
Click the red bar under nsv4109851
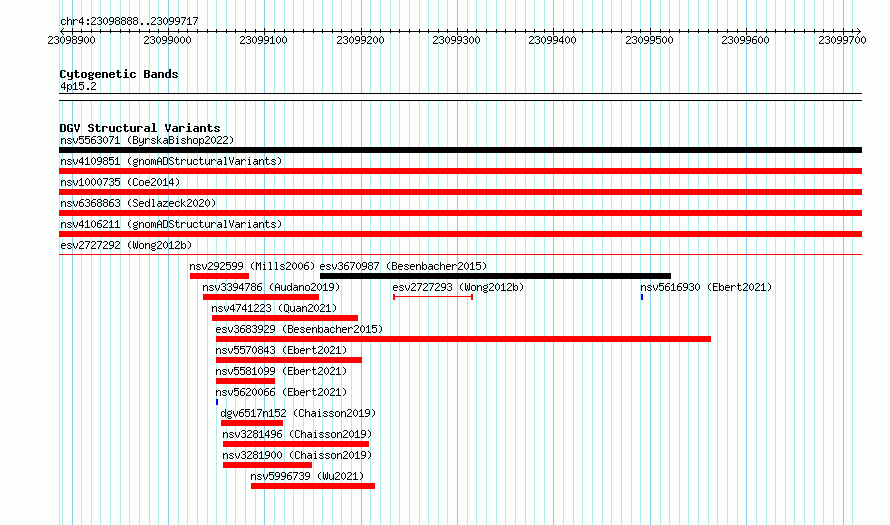click(x=460, y=171)
